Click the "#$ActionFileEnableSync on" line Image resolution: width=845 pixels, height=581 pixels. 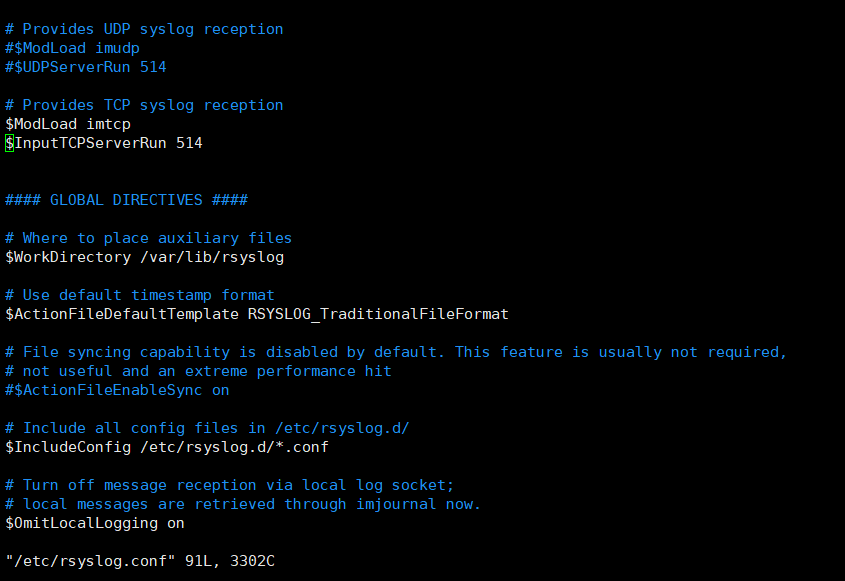[117, 391]
